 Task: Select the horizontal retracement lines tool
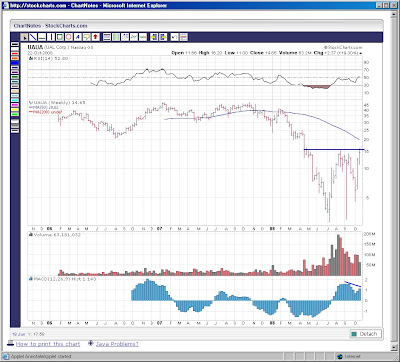pyautogui.click(x=107, y=37)
